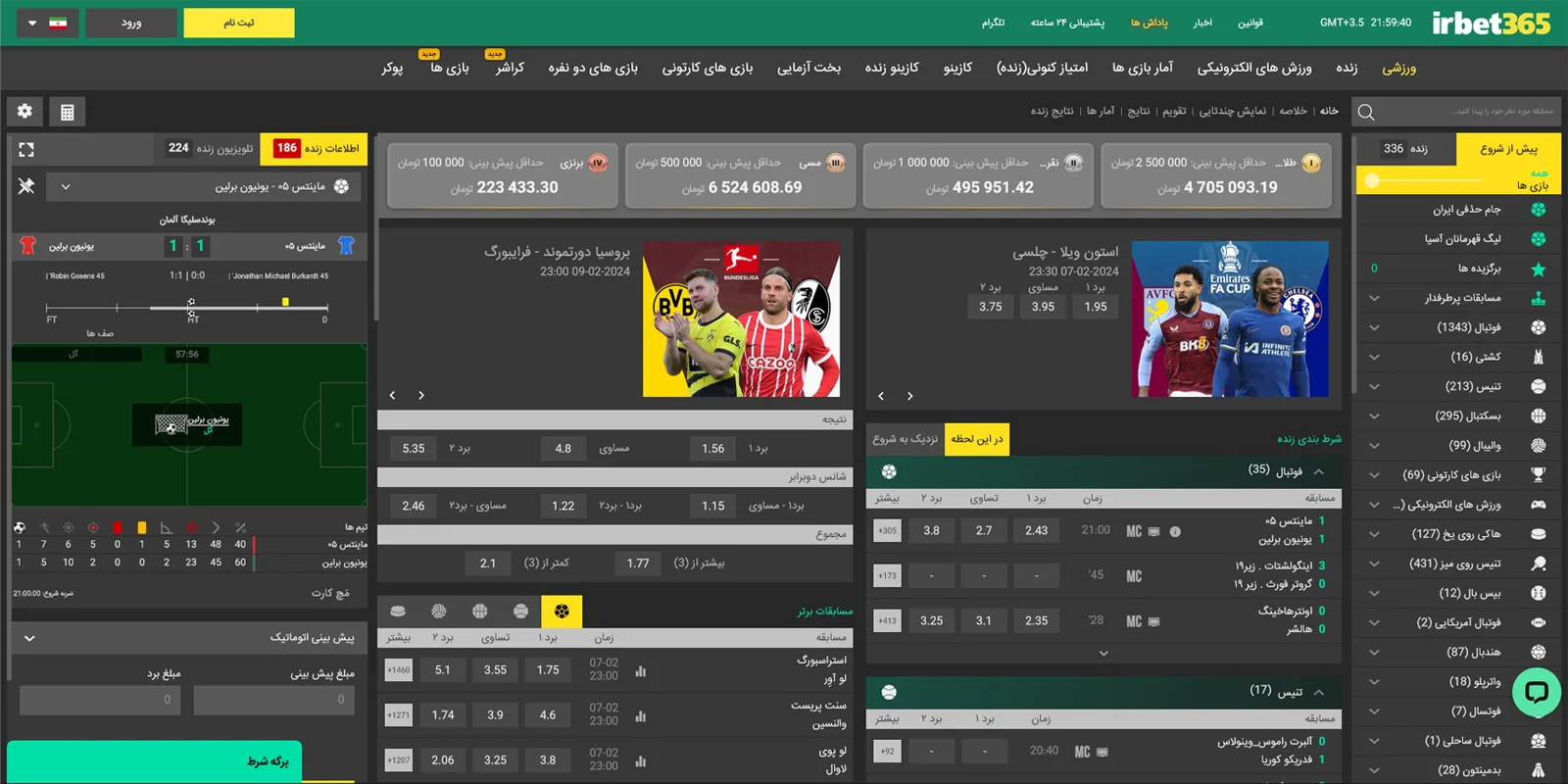Click the match timeline bar in live panel
This screenshot has width=1568, height=784.
click(188, 307)
